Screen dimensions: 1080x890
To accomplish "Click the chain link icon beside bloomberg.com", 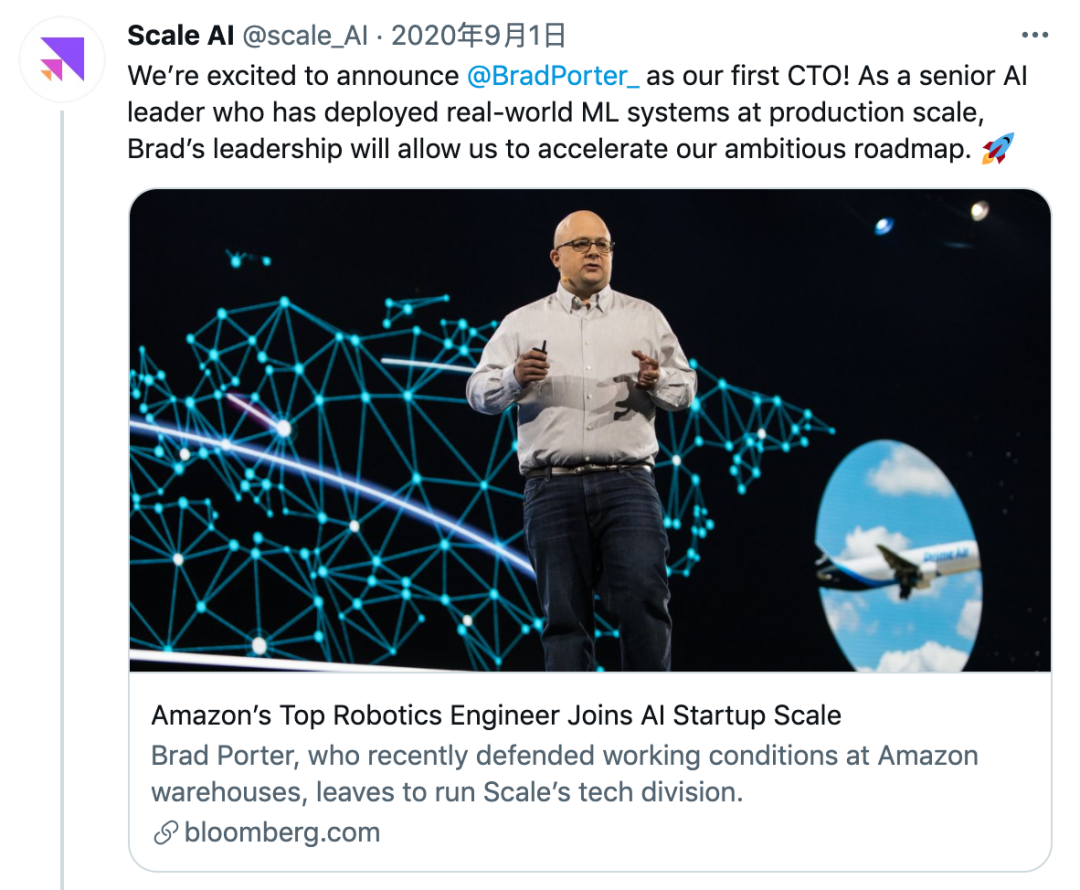I will (x=165, y=832).
